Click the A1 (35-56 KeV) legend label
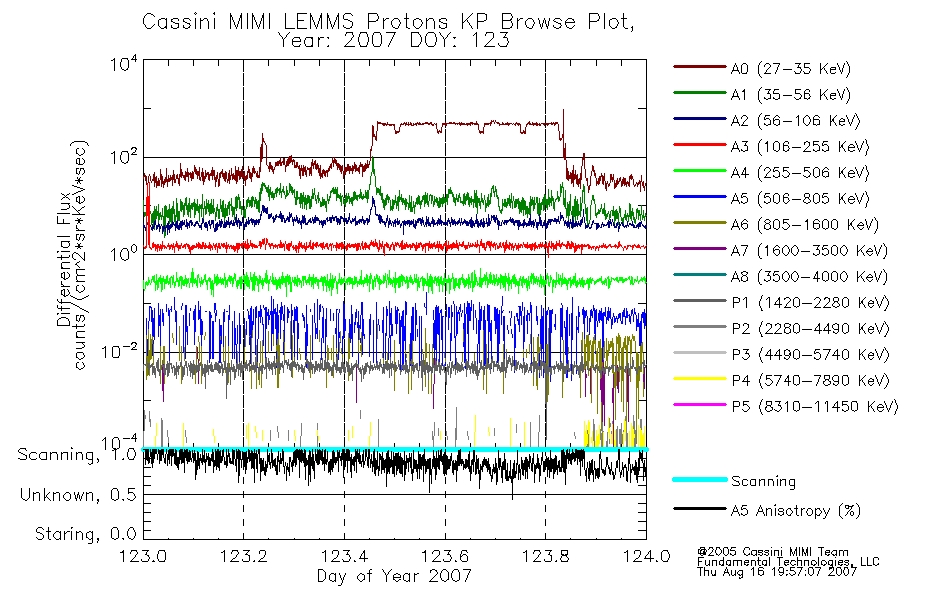Viewport: 950px width, 600px height. tap(791, 95)
